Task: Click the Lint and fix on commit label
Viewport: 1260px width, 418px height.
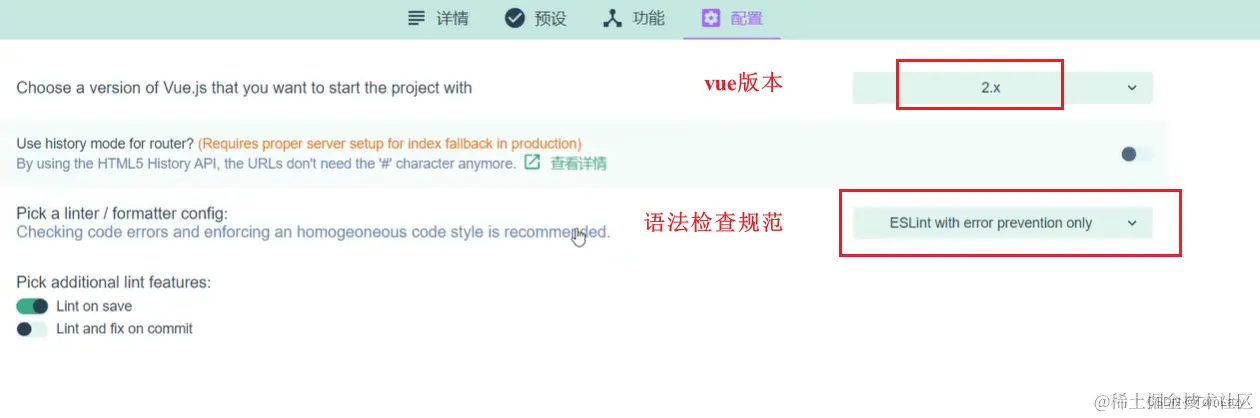Action: click(125, 328)
